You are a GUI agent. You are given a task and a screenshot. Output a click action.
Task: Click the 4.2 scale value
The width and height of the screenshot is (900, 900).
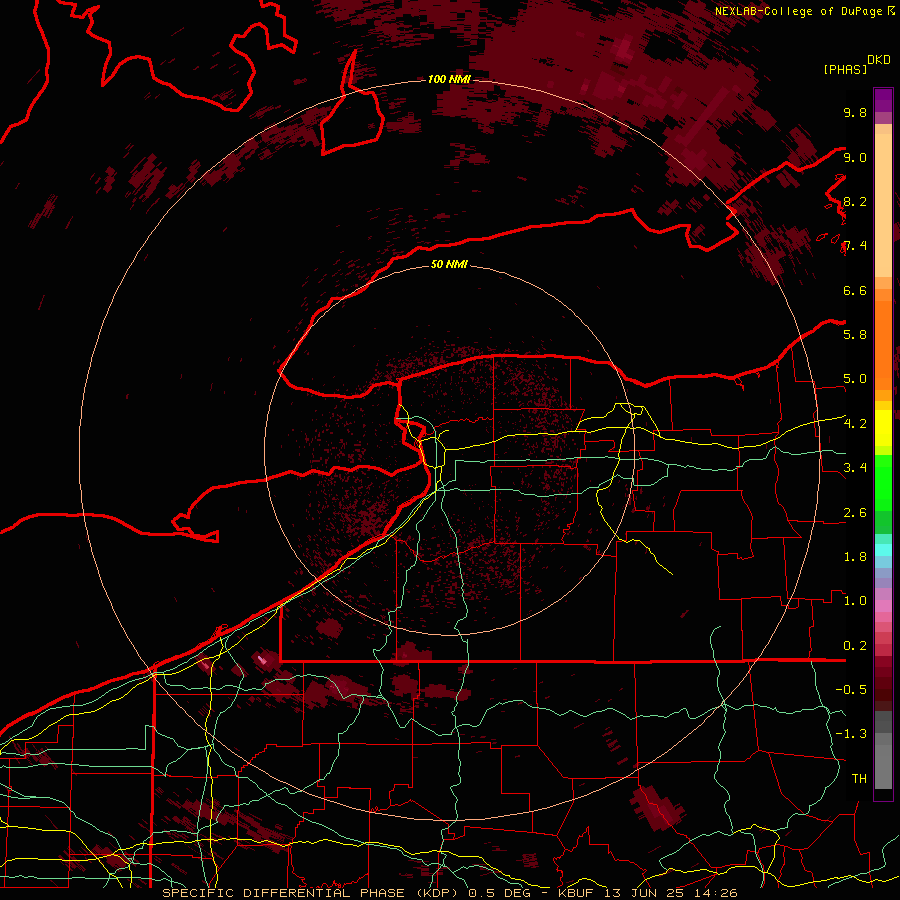(x=855, y=423)
